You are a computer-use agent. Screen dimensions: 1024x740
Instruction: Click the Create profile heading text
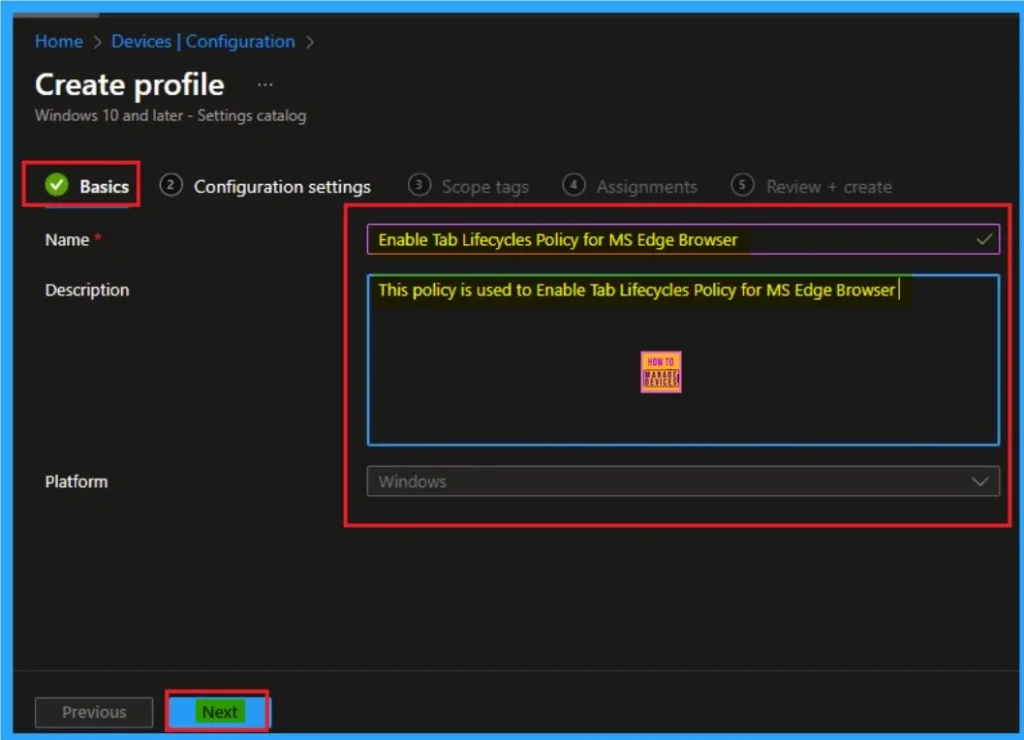(129, 85)
